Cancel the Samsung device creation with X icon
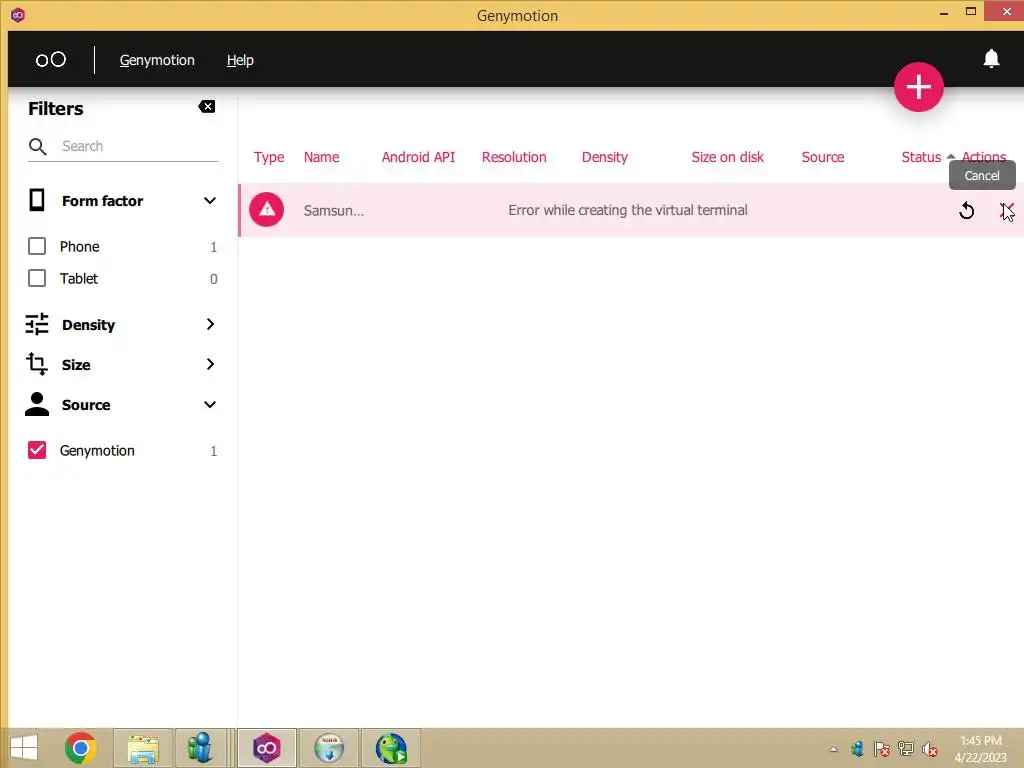The height and width of the screenshot is (768, 1024). (x=1006, y=210)
